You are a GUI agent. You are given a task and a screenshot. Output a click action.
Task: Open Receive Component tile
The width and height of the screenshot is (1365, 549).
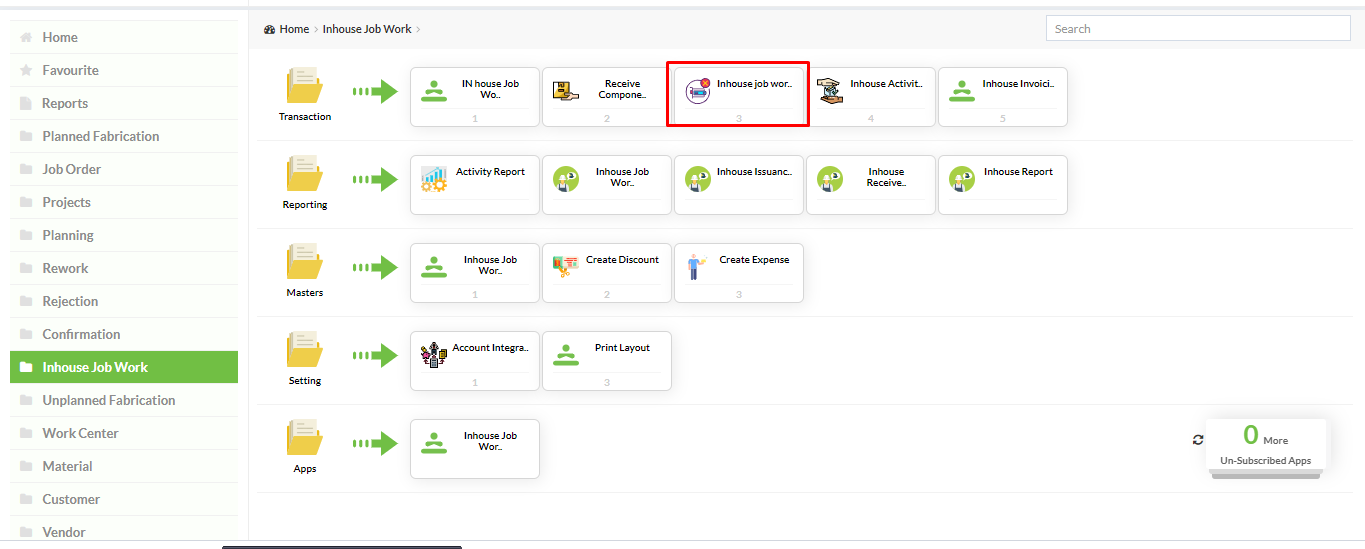pyautogui.click(x=607, y=97)
